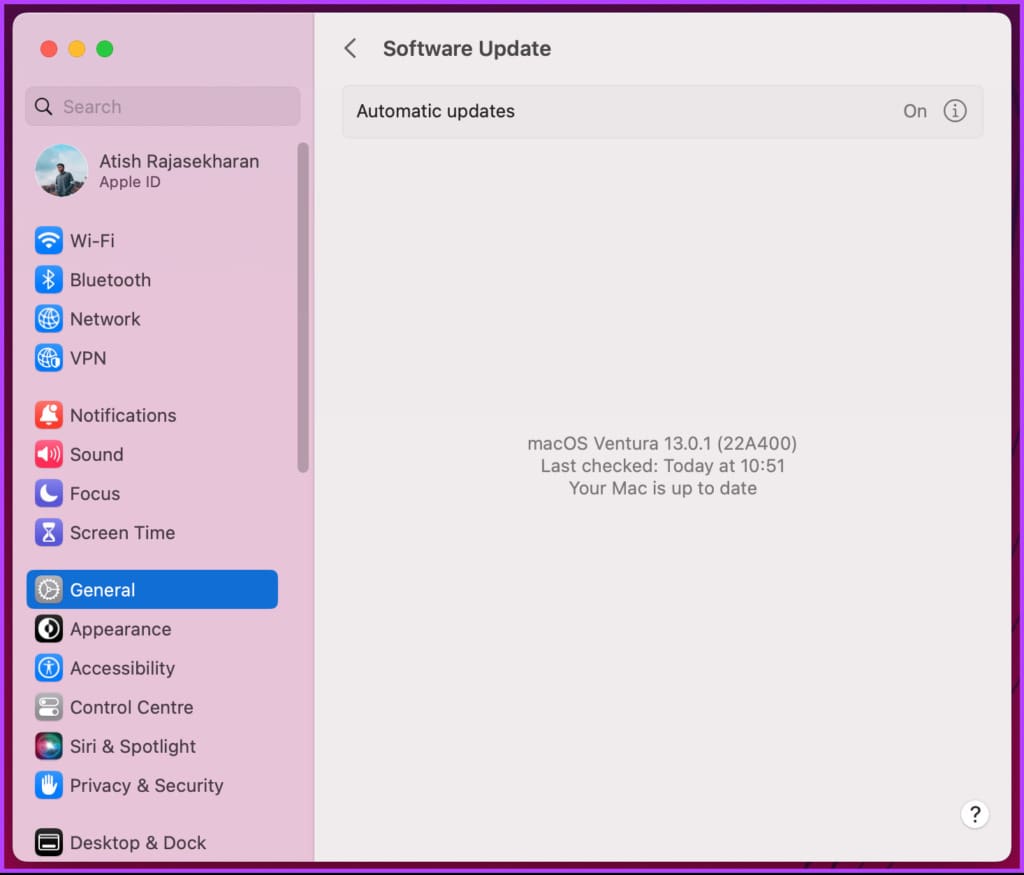Select the Bluetooth label in sidebar
Viewport: 1024px width, 875px height.
tap(110, 280)
